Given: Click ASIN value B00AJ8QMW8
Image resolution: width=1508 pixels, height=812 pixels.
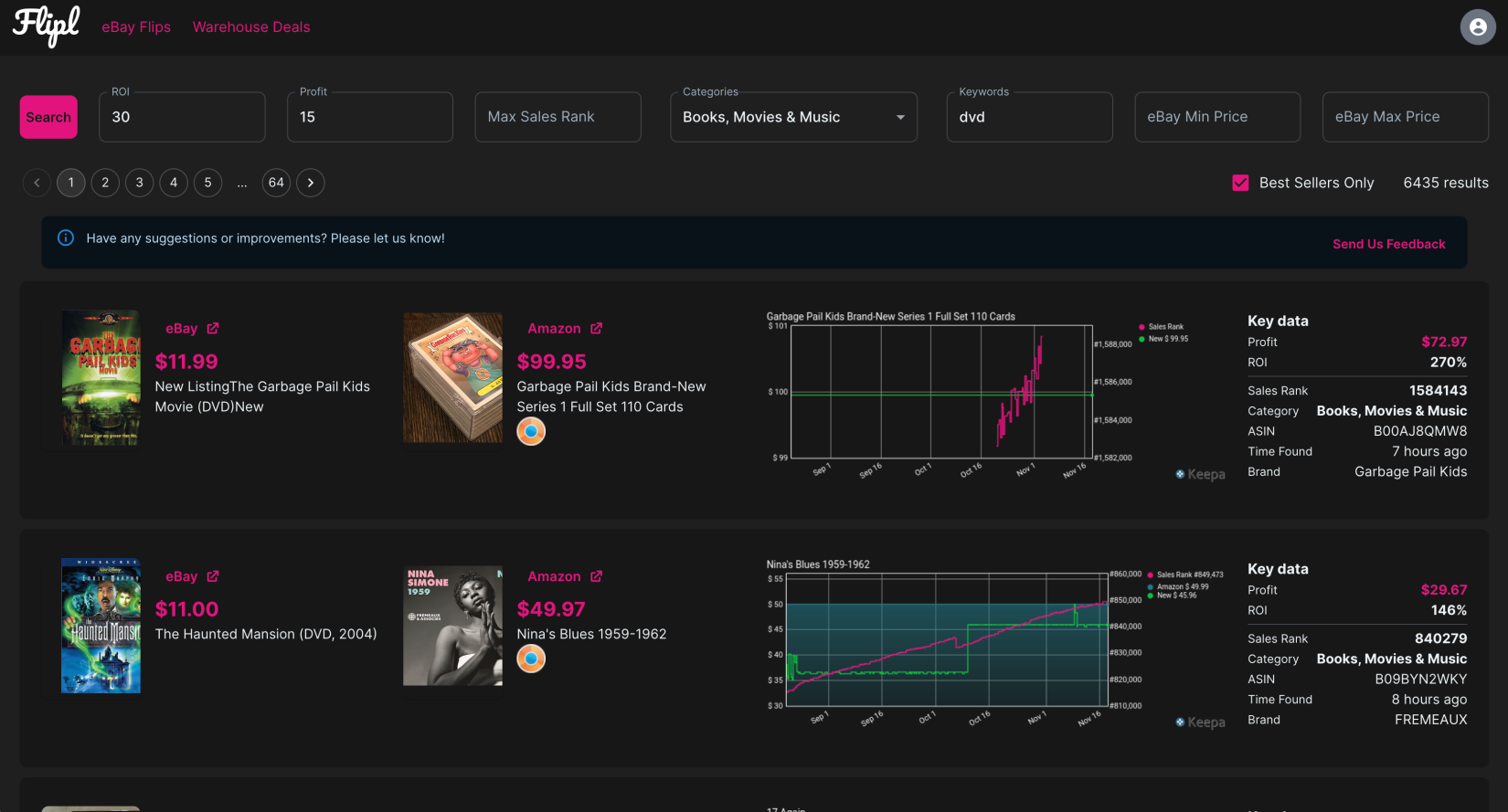Looking at the screenshot, I should coord(1420,431).
